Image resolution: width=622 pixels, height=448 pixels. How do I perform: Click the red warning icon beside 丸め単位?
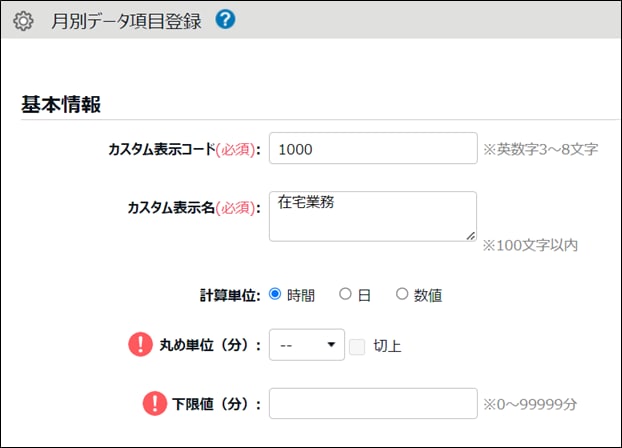140,344
